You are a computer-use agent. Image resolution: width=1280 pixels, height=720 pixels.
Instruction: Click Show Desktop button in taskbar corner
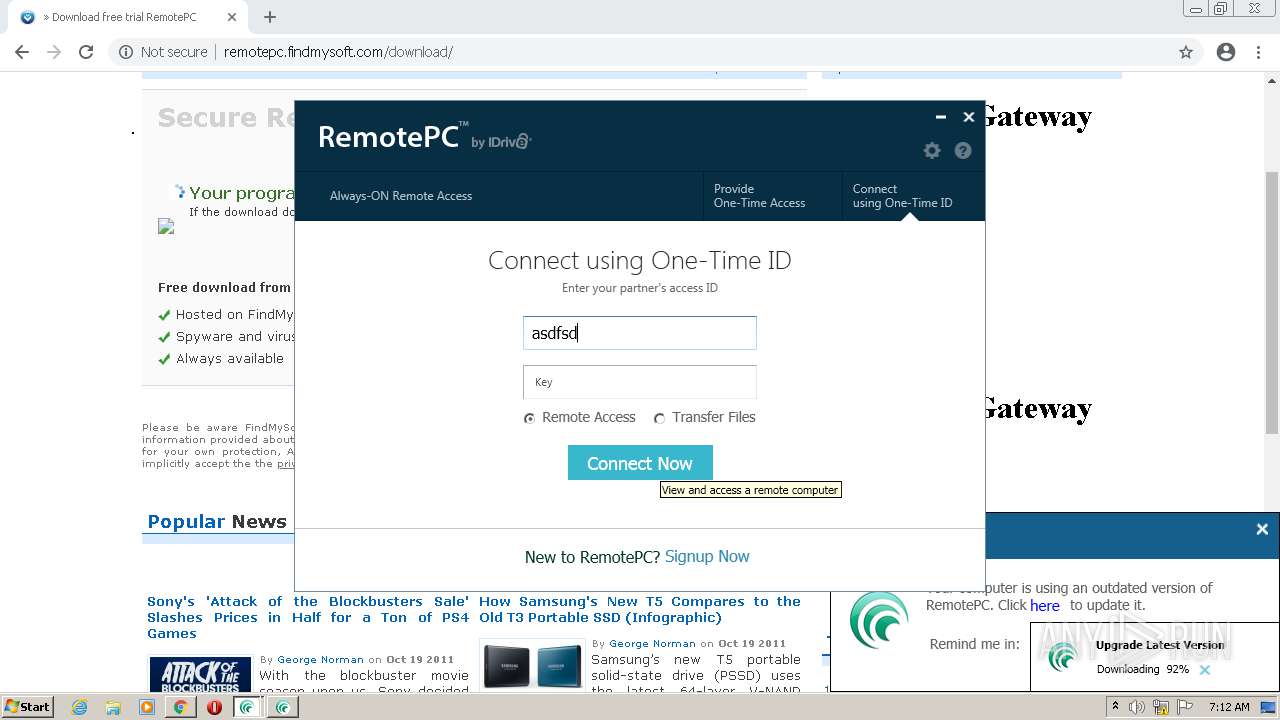(1269, 707)
